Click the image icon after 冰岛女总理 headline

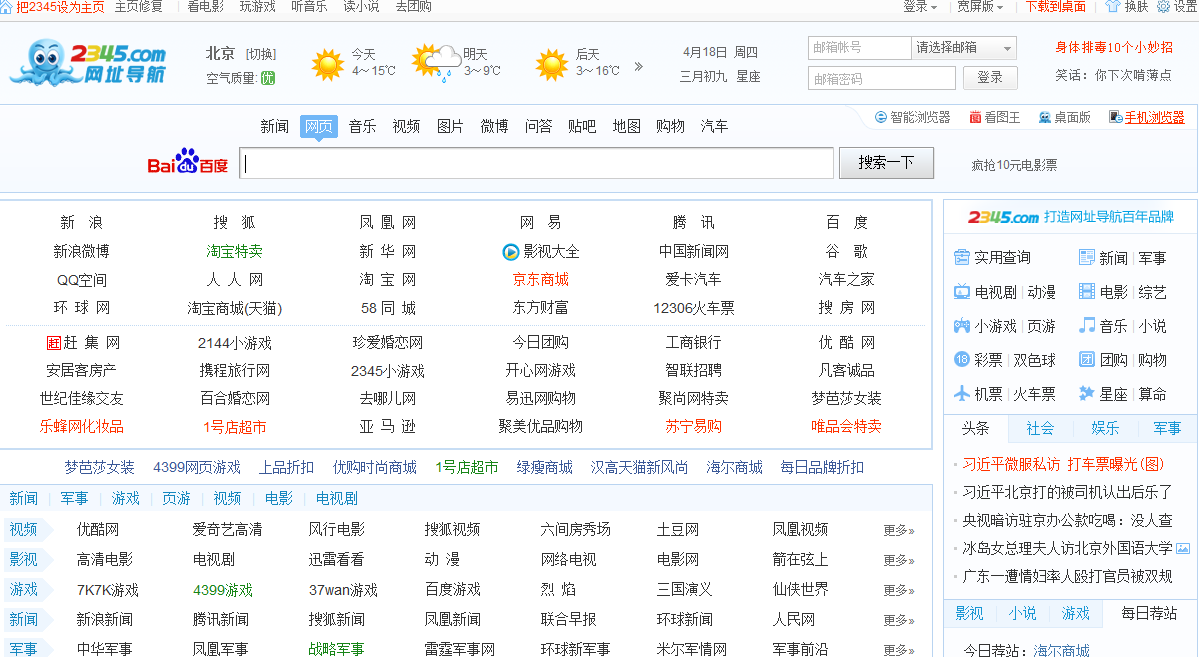[1183, 548]
